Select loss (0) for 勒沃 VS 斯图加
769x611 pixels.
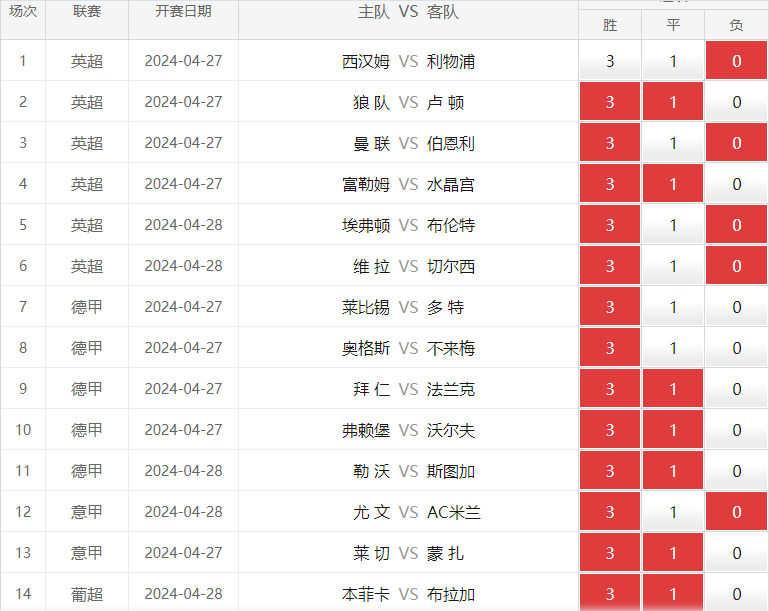tap(737, 471)
